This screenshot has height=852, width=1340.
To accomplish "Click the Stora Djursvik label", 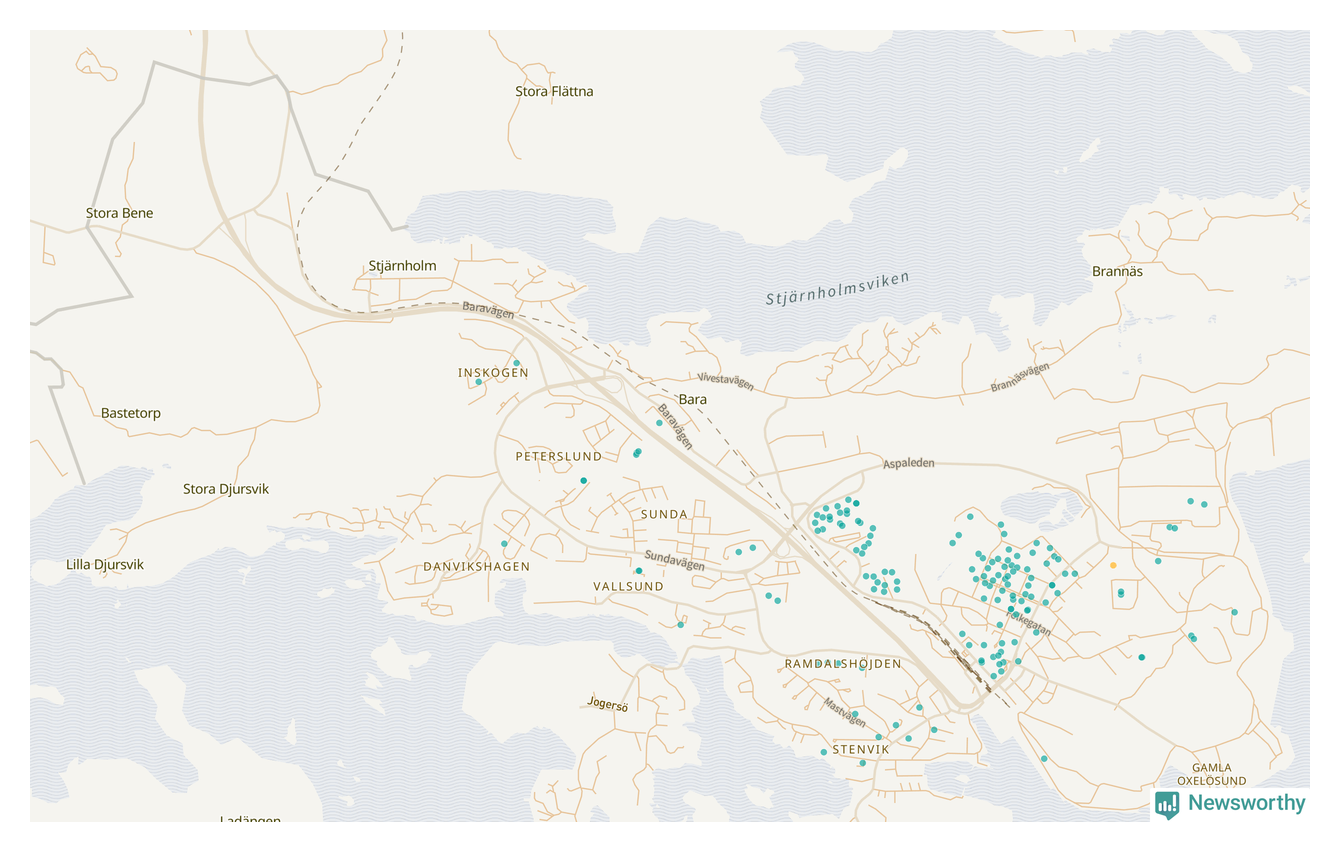I will [225, 489].
